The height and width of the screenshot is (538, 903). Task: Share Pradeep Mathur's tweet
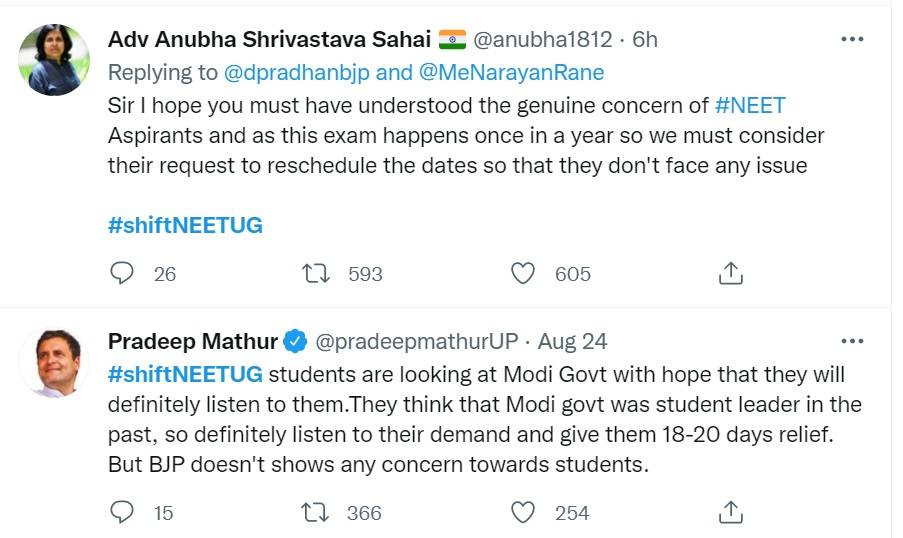coord(730,512)
